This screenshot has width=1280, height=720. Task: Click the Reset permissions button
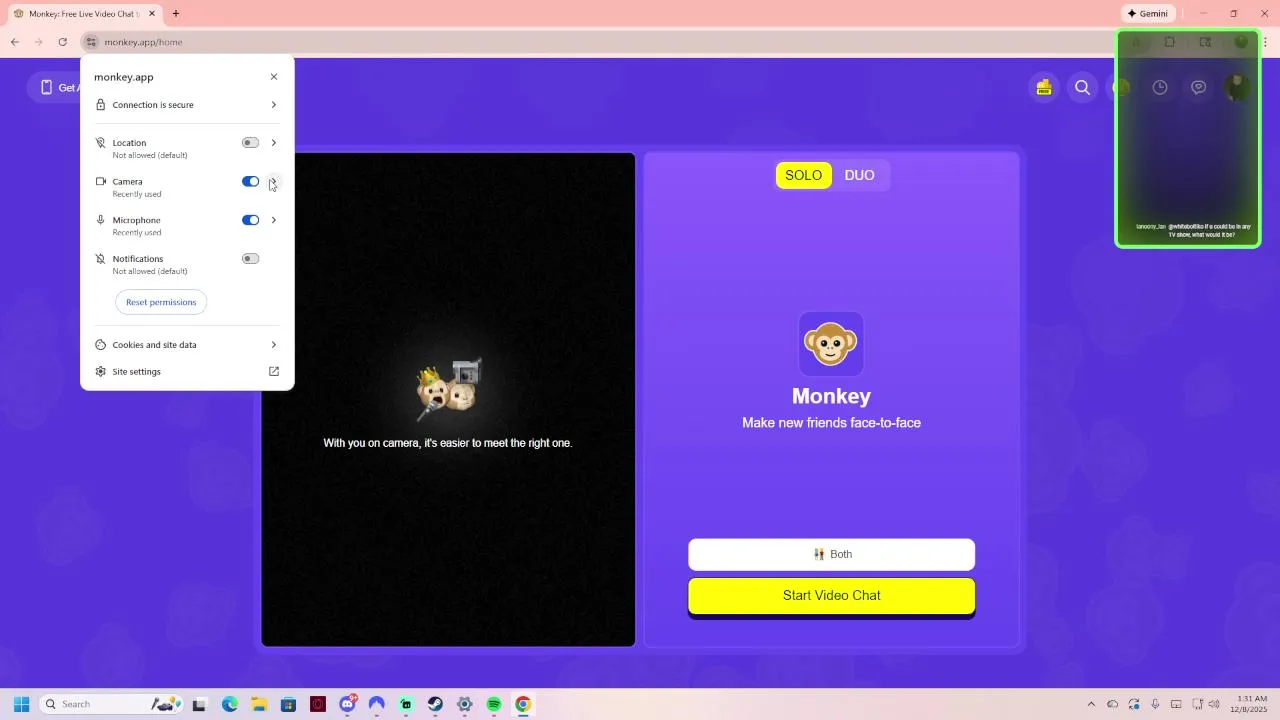click(161, 302)
